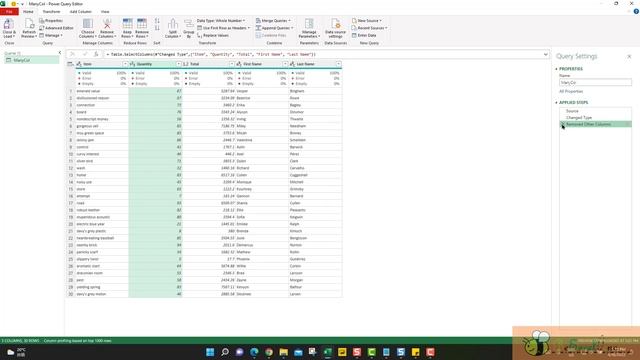Open the File tab

[9, 11]
